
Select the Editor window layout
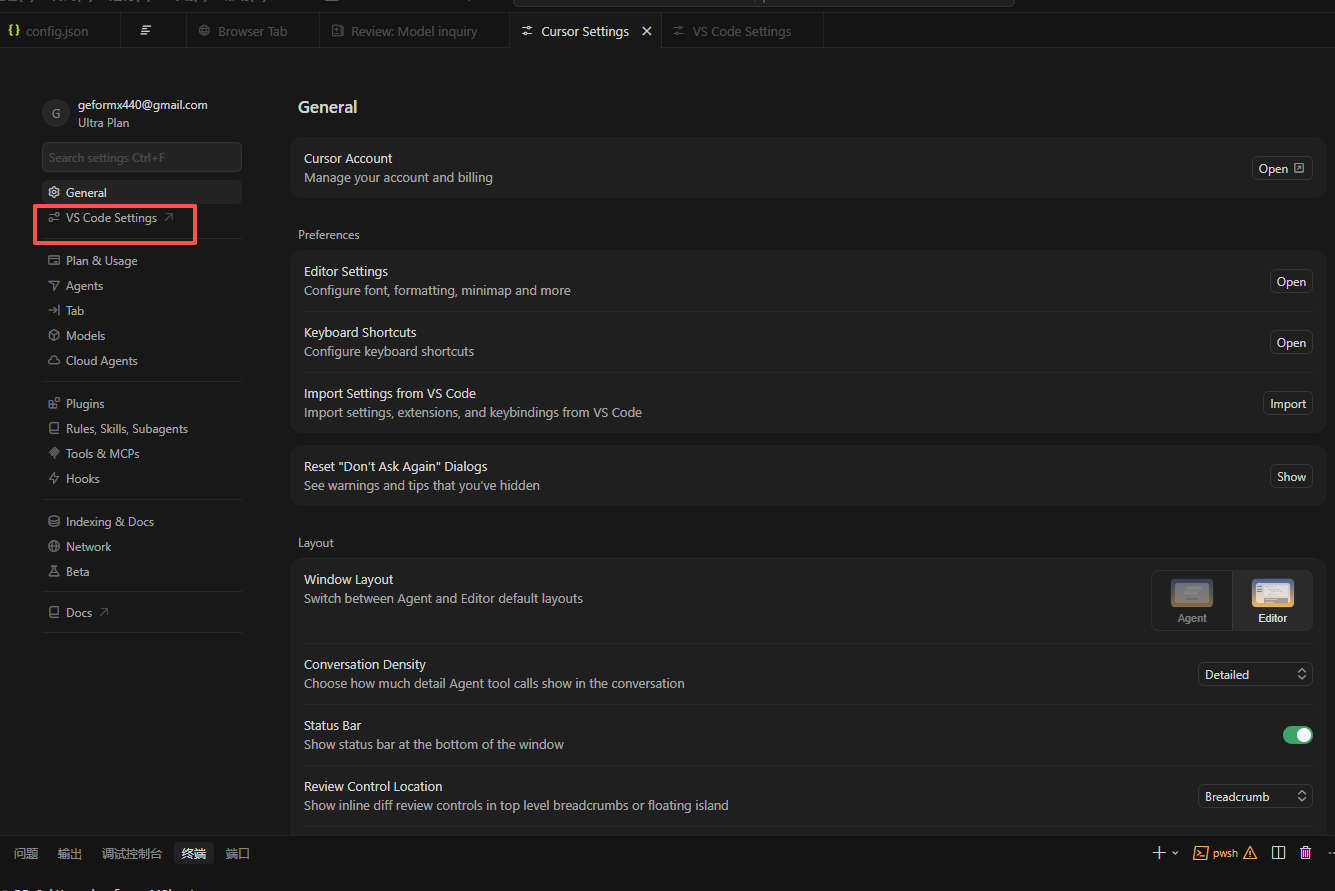[1273, 601]
